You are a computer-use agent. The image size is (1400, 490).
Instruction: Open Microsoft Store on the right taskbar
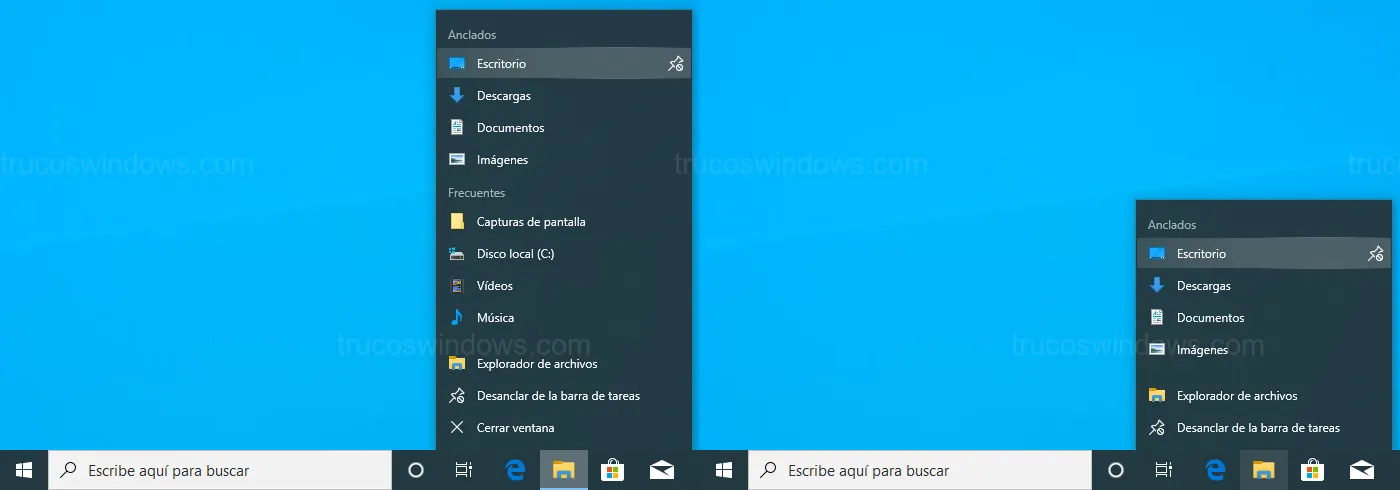(x=1313, y=470)
